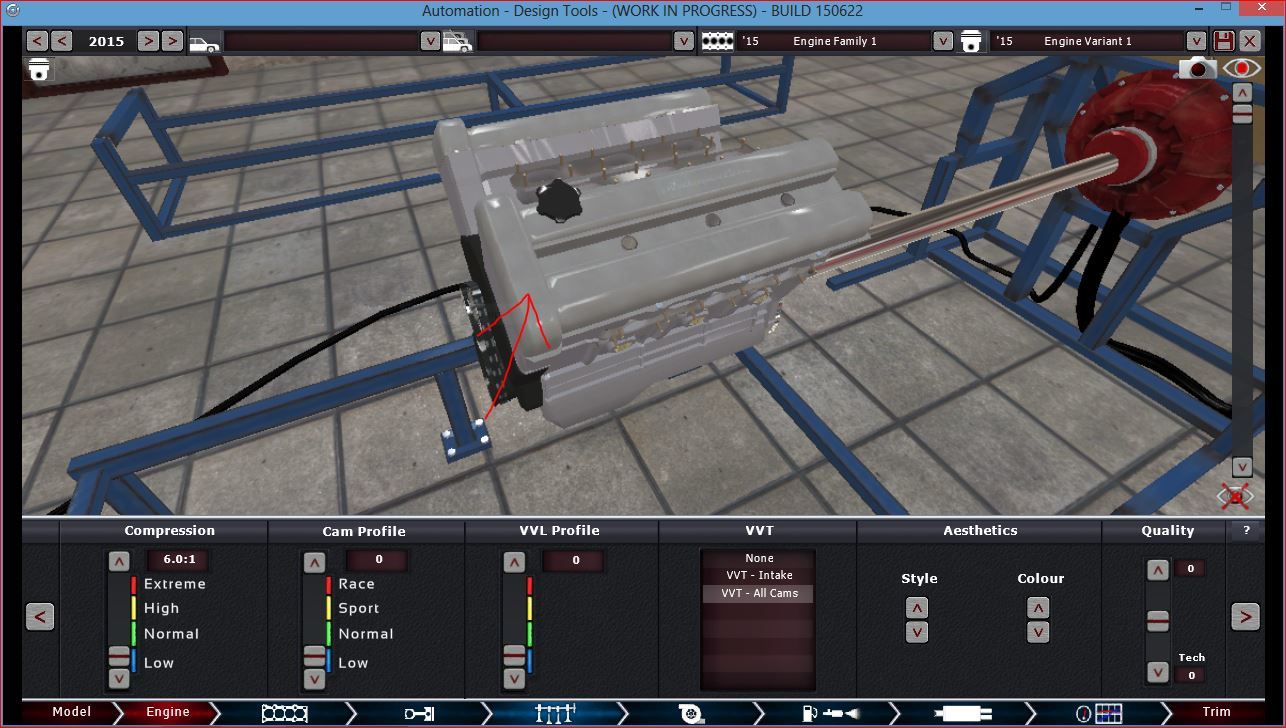
Task: Click the next page right arrow button
Action: (1245, 616)
